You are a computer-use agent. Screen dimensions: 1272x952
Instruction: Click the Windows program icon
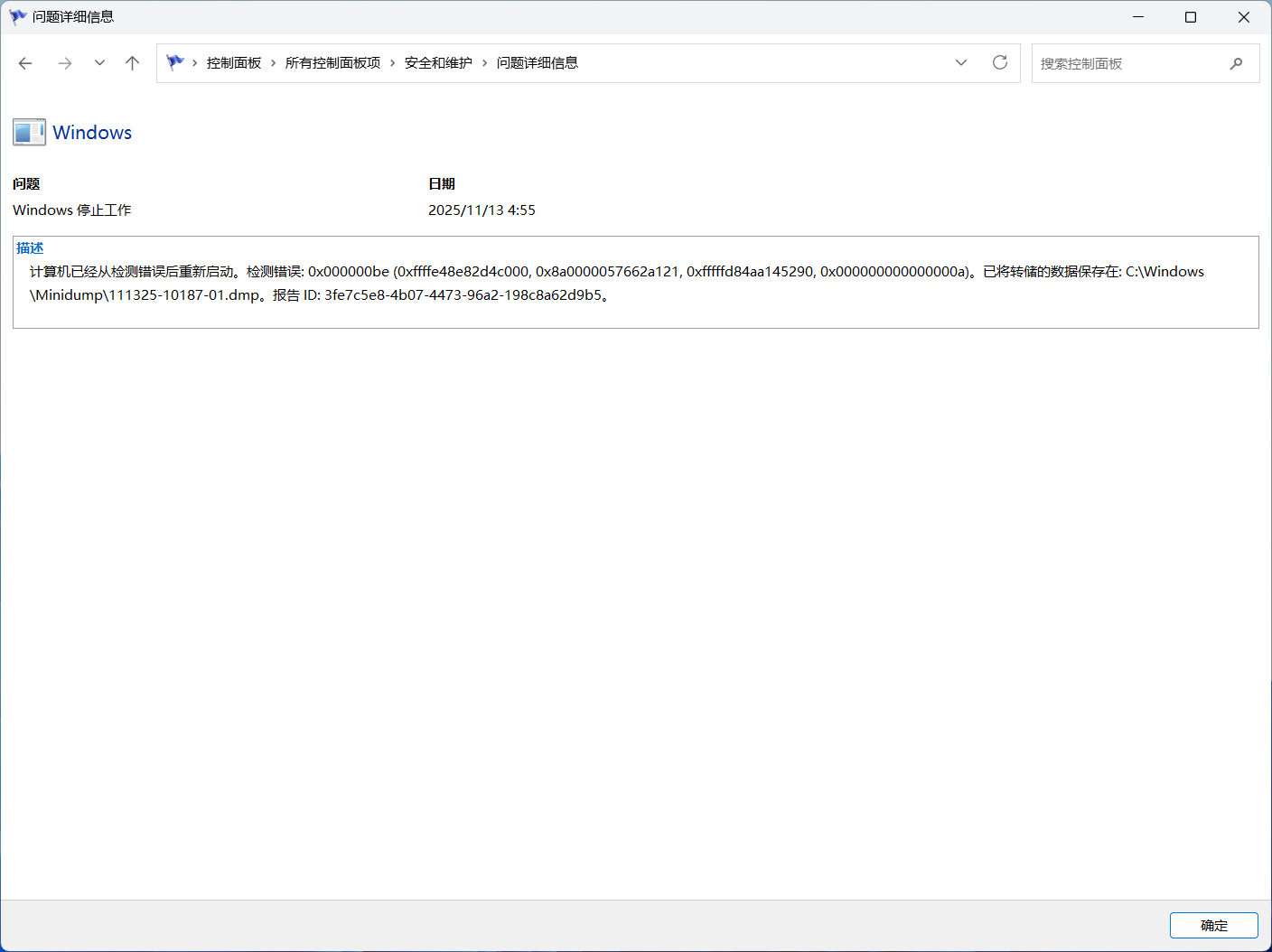(29, 132)
